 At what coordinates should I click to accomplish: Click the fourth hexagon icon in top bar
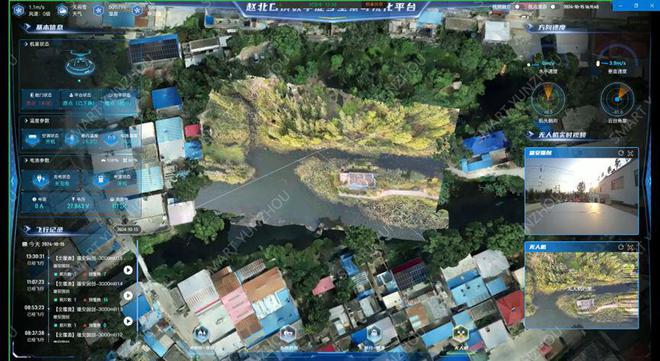point(137,10)
